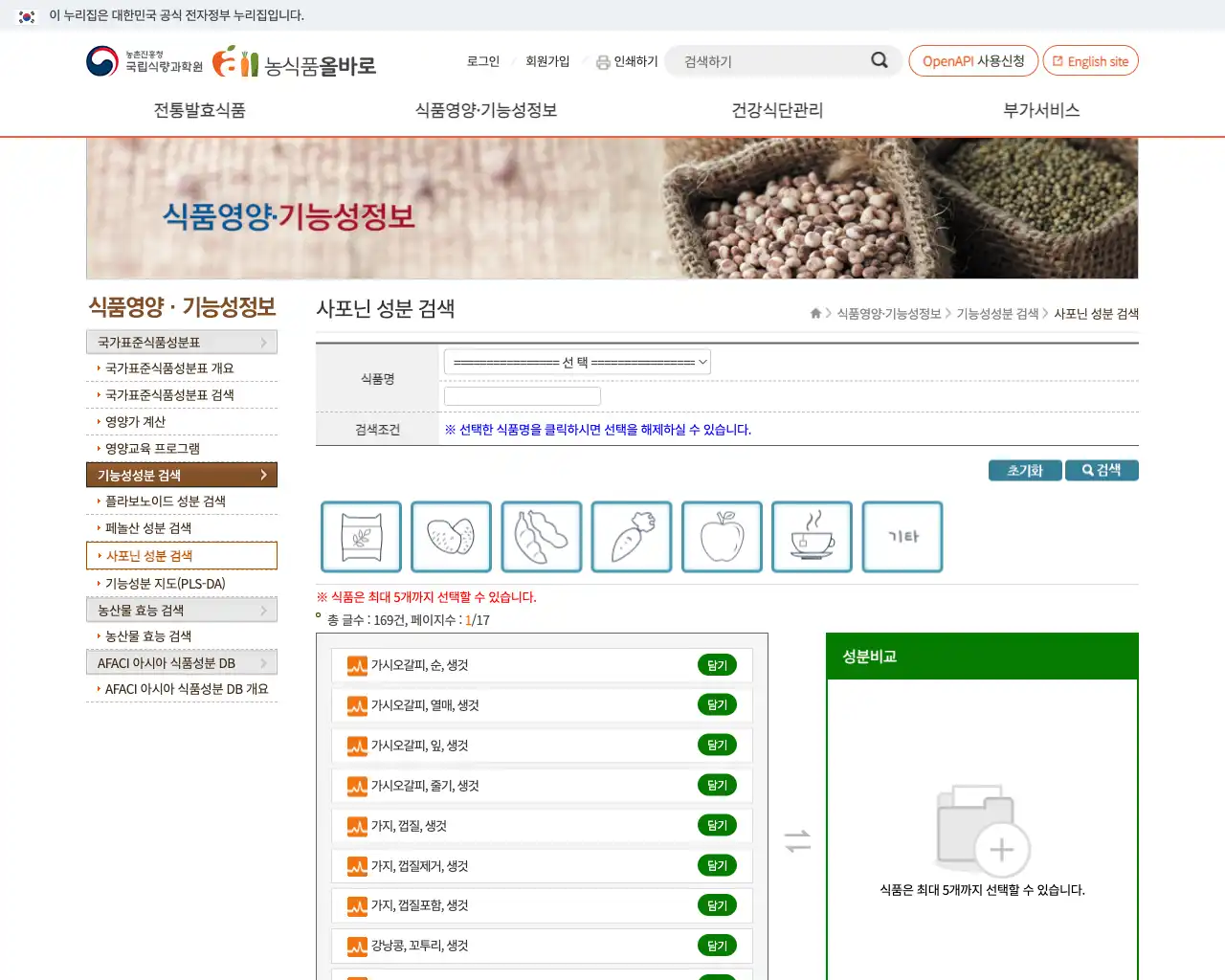Select the grains food category icon

[361, 537]
